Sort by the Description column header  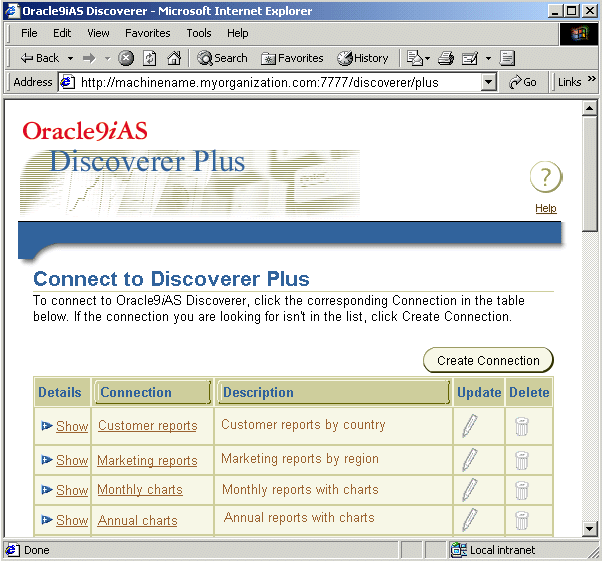[333, 392]
